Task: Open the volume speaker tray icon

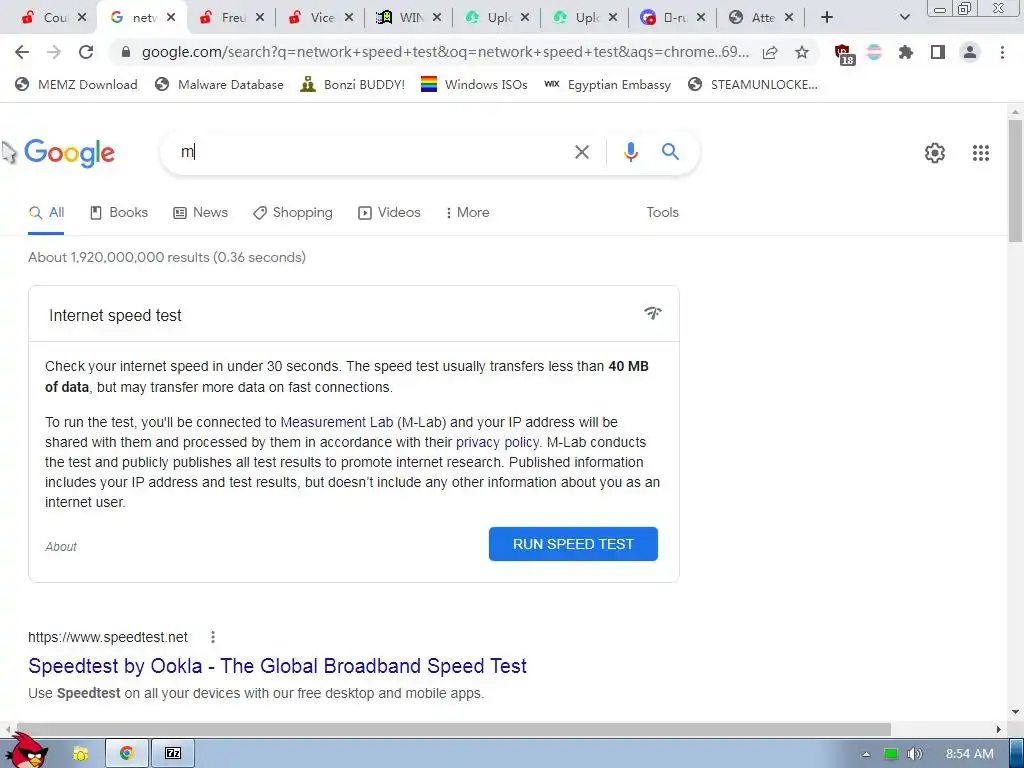Action: click(x=915, y=754)
